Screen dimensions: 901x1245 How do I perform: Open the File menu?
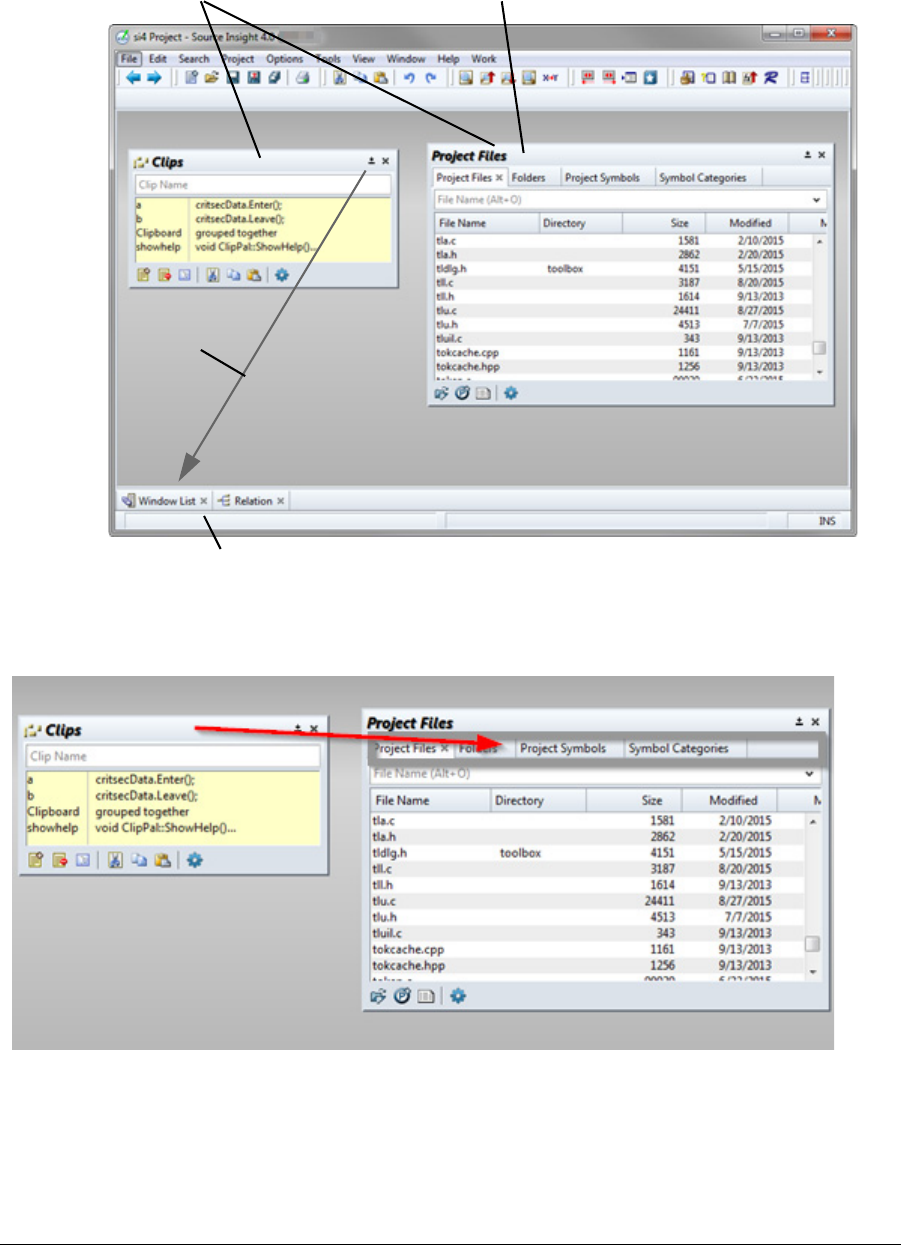pos(129,59)
